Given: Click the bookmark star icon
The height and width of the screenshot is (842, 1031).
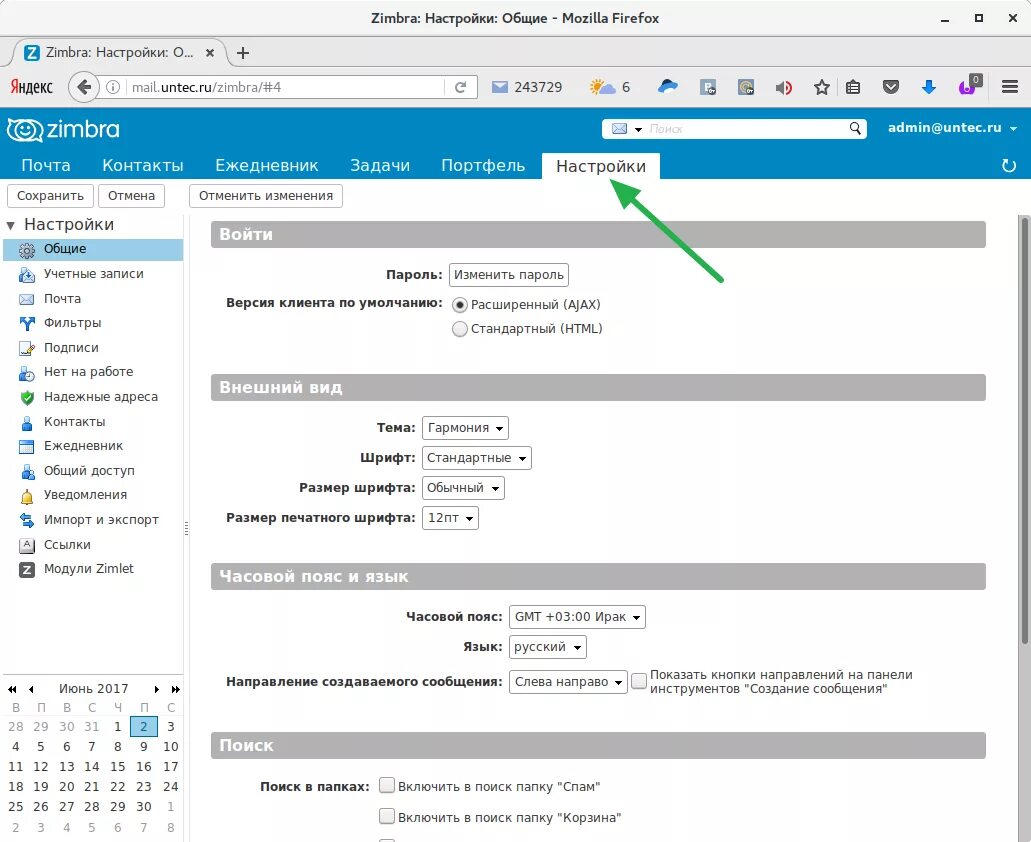Looking at the screenshot, I should [821, 87].
